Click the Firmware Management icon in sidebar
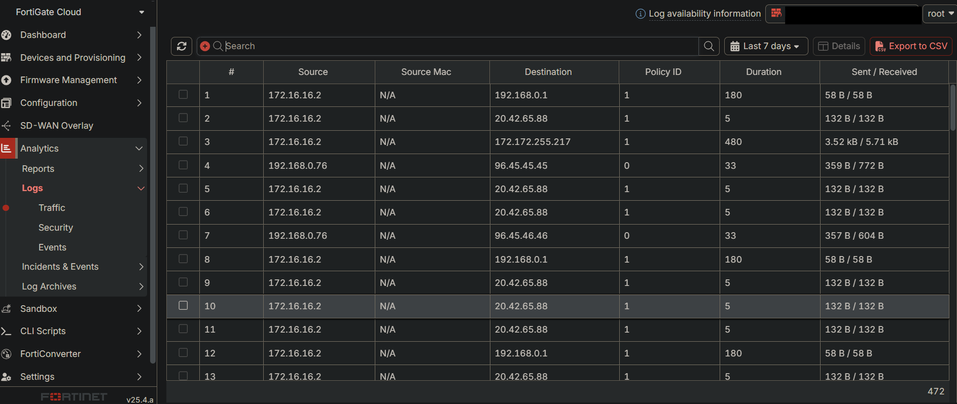The image size is (957, 404). [7, 80]
